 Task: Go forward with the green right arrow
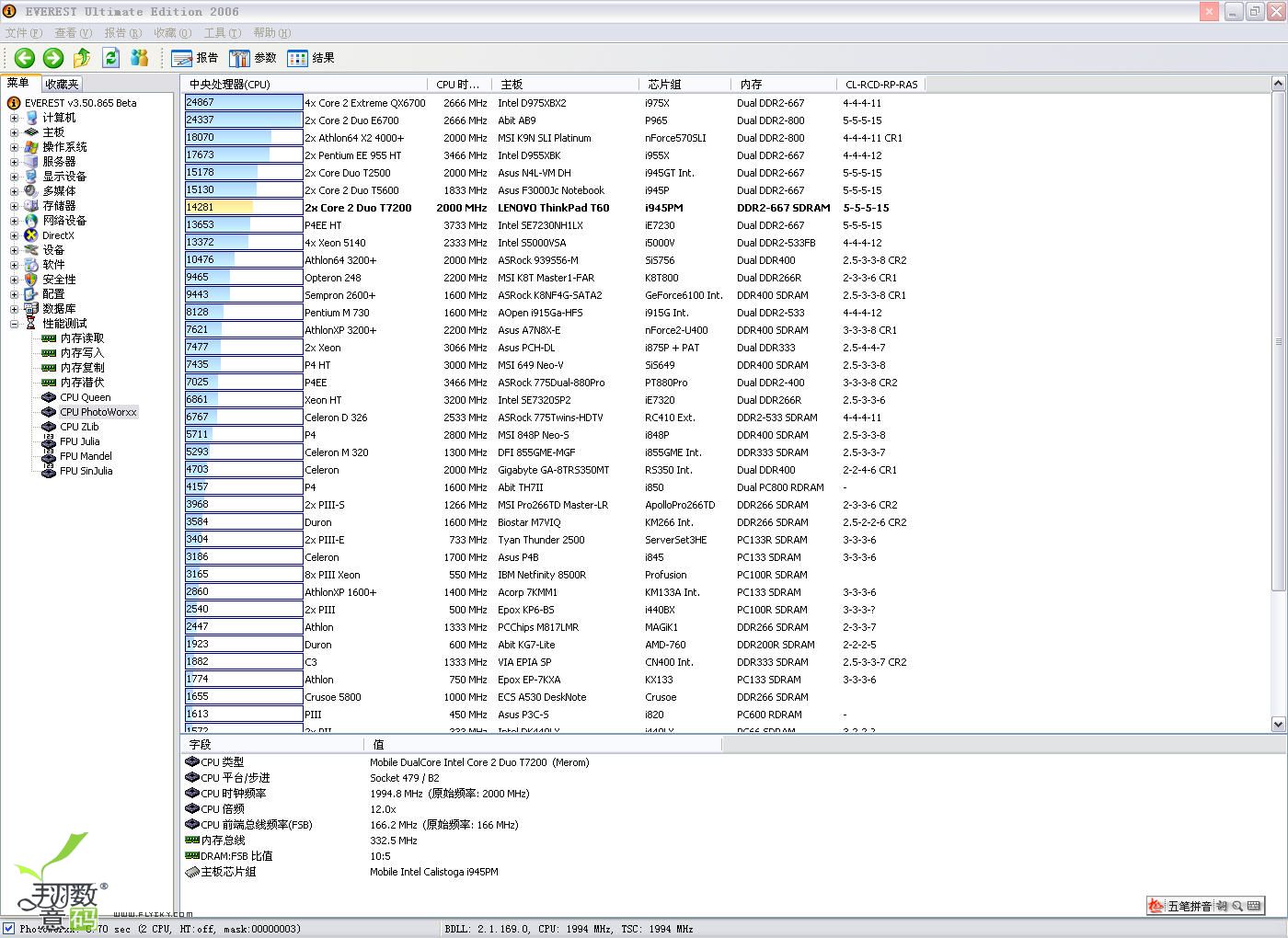pos(53,58)
